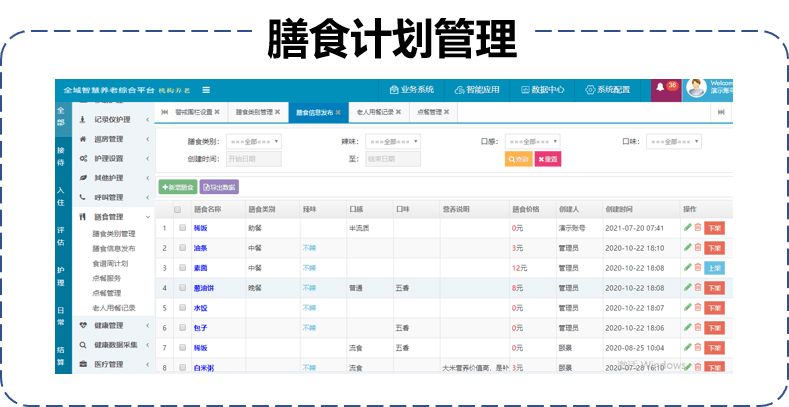The width and height of the screenshot is (789, 407).
Task: Check the select-all checkbox in table header
Action: (x=178, y=210)
